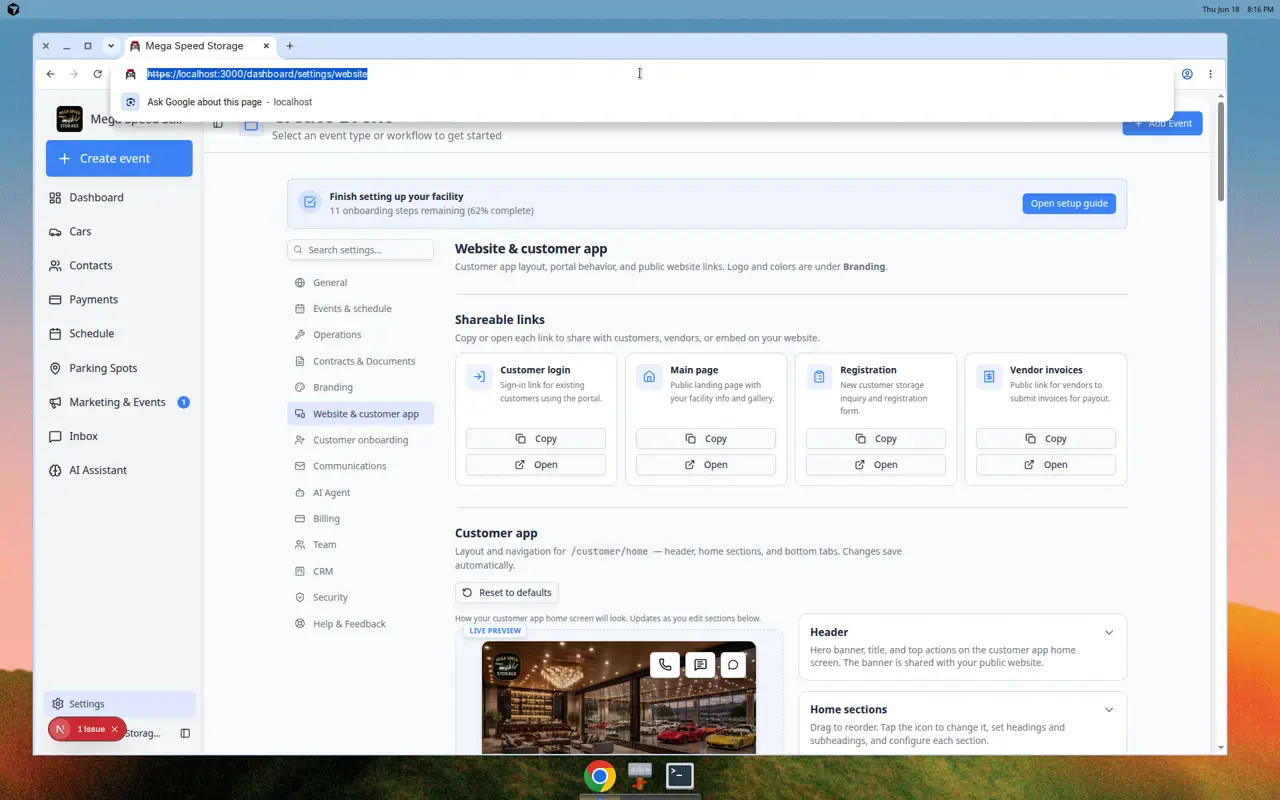Image resolution: width=1280 pixels, height=800 pixels.
Task: Open Cars in left sidebar
Action: (x=119, y=231)
